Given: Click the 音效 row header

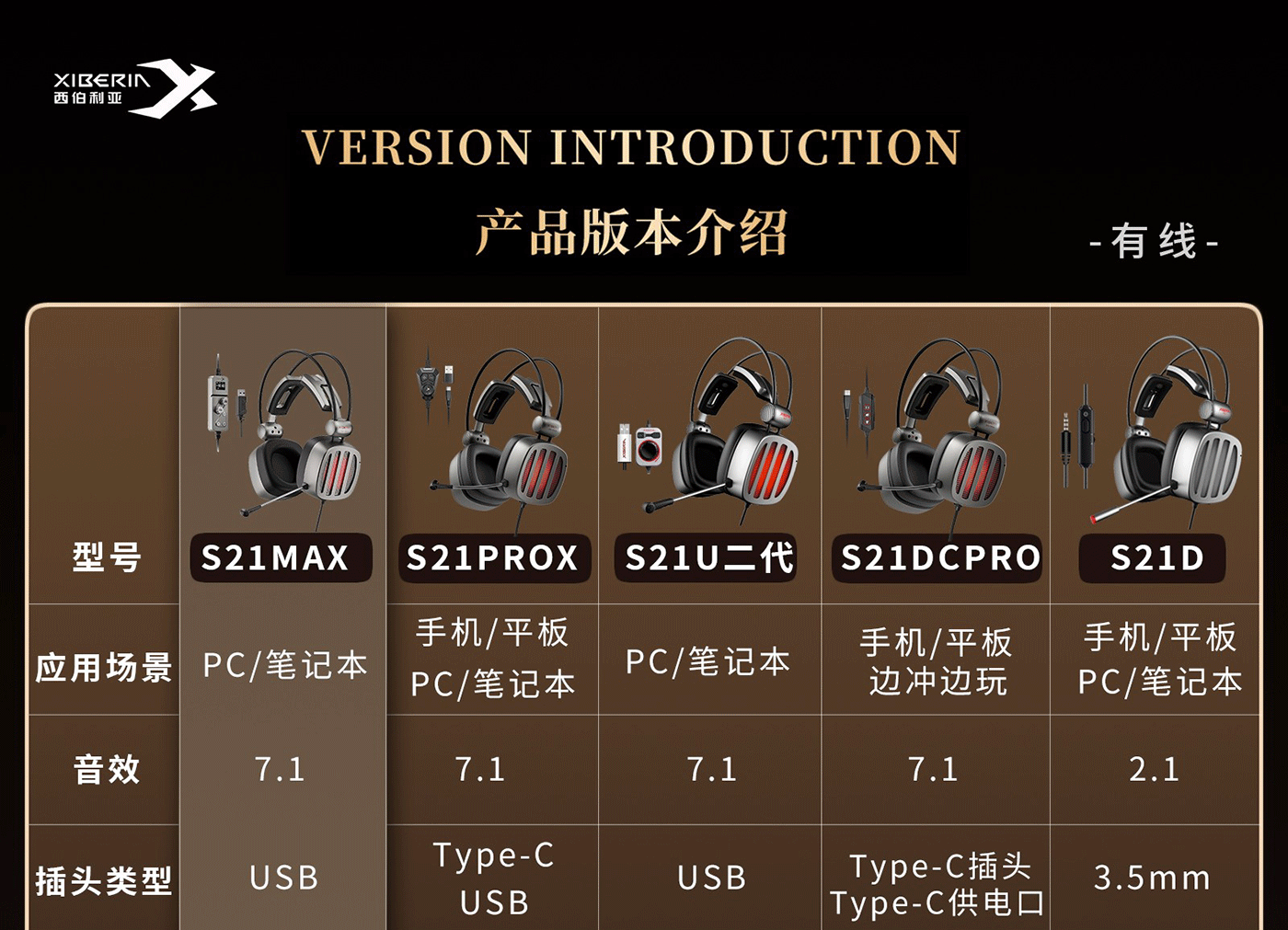Looking at the screenshot, I should pyautogui.click(x=107, y=769).
